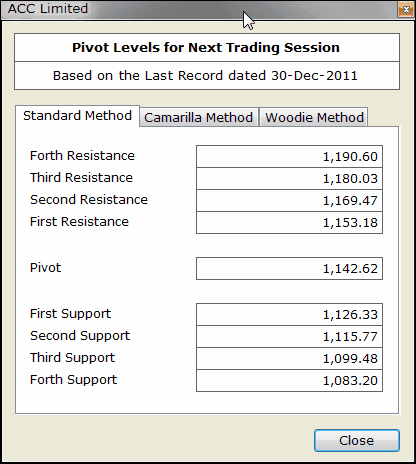Click the Pivot label
This screenshot has height=464, width=416.
pyautogui.click(x=46, y=267)
